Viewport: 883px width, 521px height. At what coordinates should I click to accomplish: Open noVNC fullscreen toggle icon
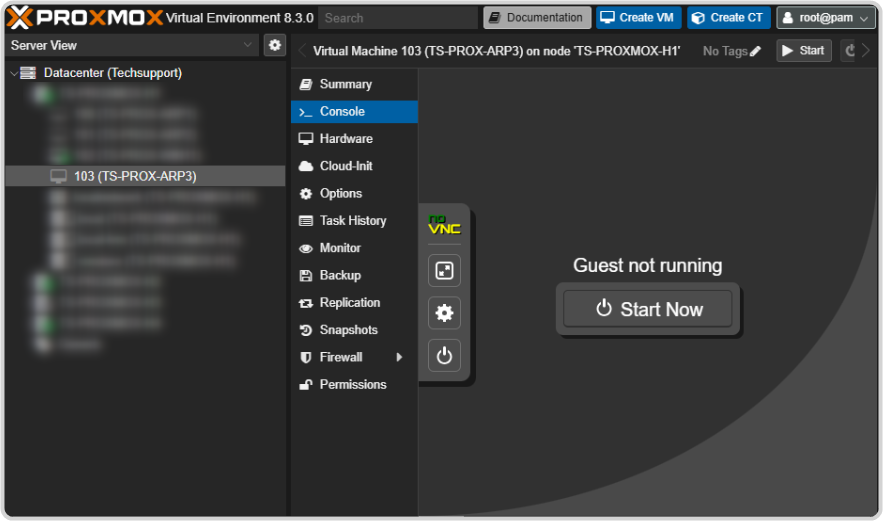point(444,271)
